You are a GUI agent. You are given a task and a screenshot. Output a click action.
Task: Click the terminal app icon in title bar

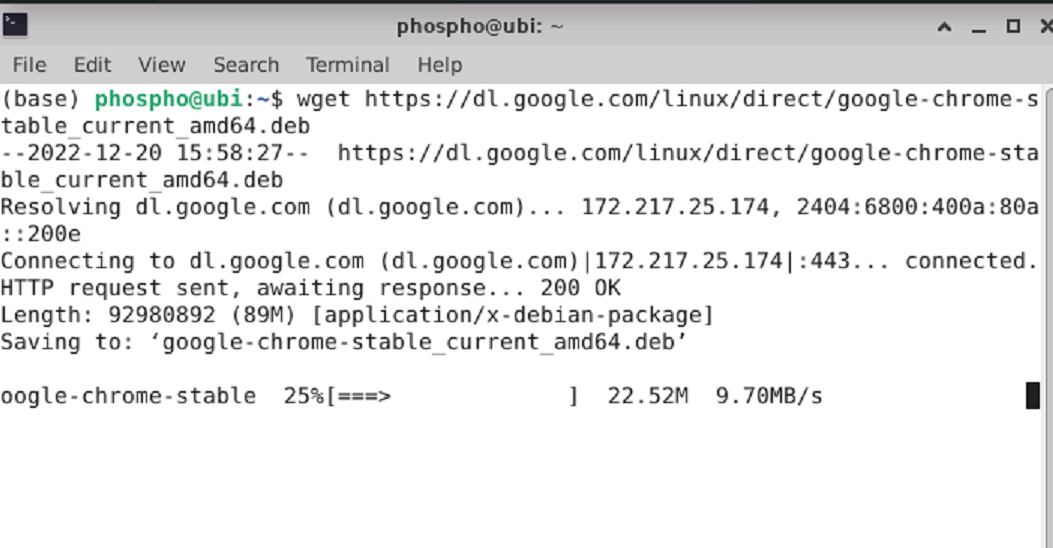pyautogui.click(x=14, y=26)
